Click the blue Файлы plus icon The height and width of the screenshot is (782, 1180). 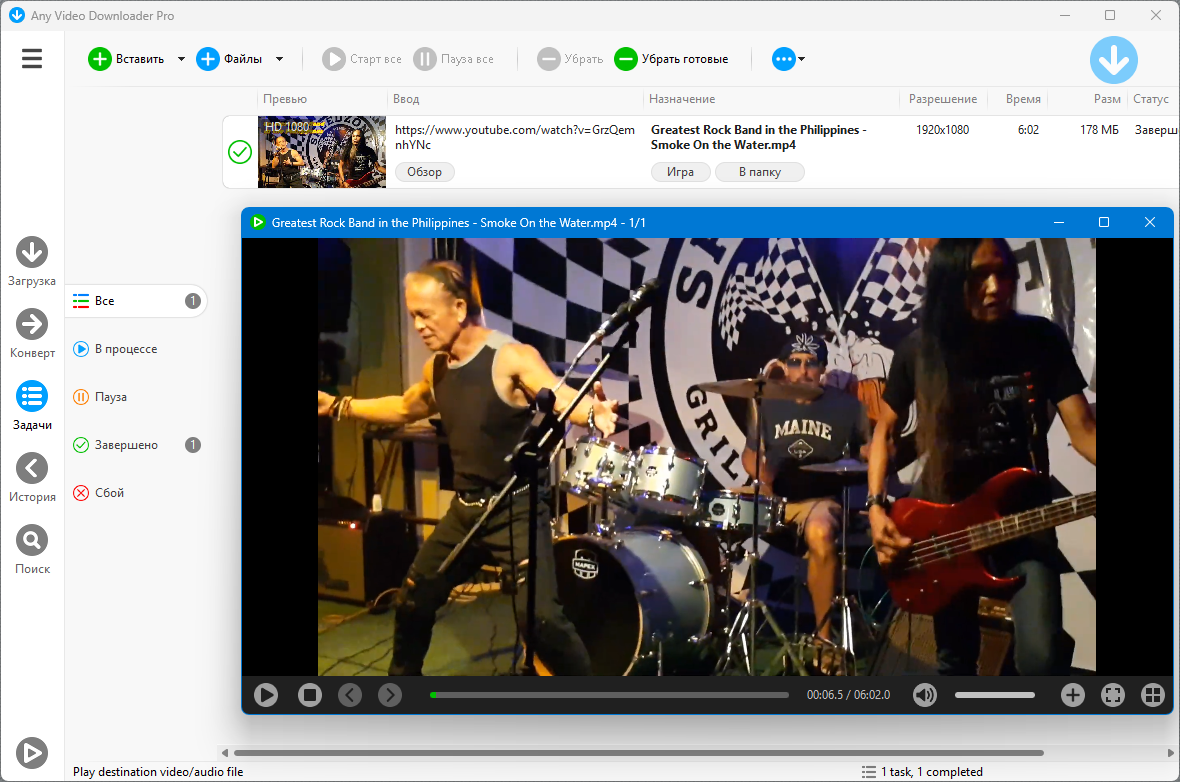point(208,59)
